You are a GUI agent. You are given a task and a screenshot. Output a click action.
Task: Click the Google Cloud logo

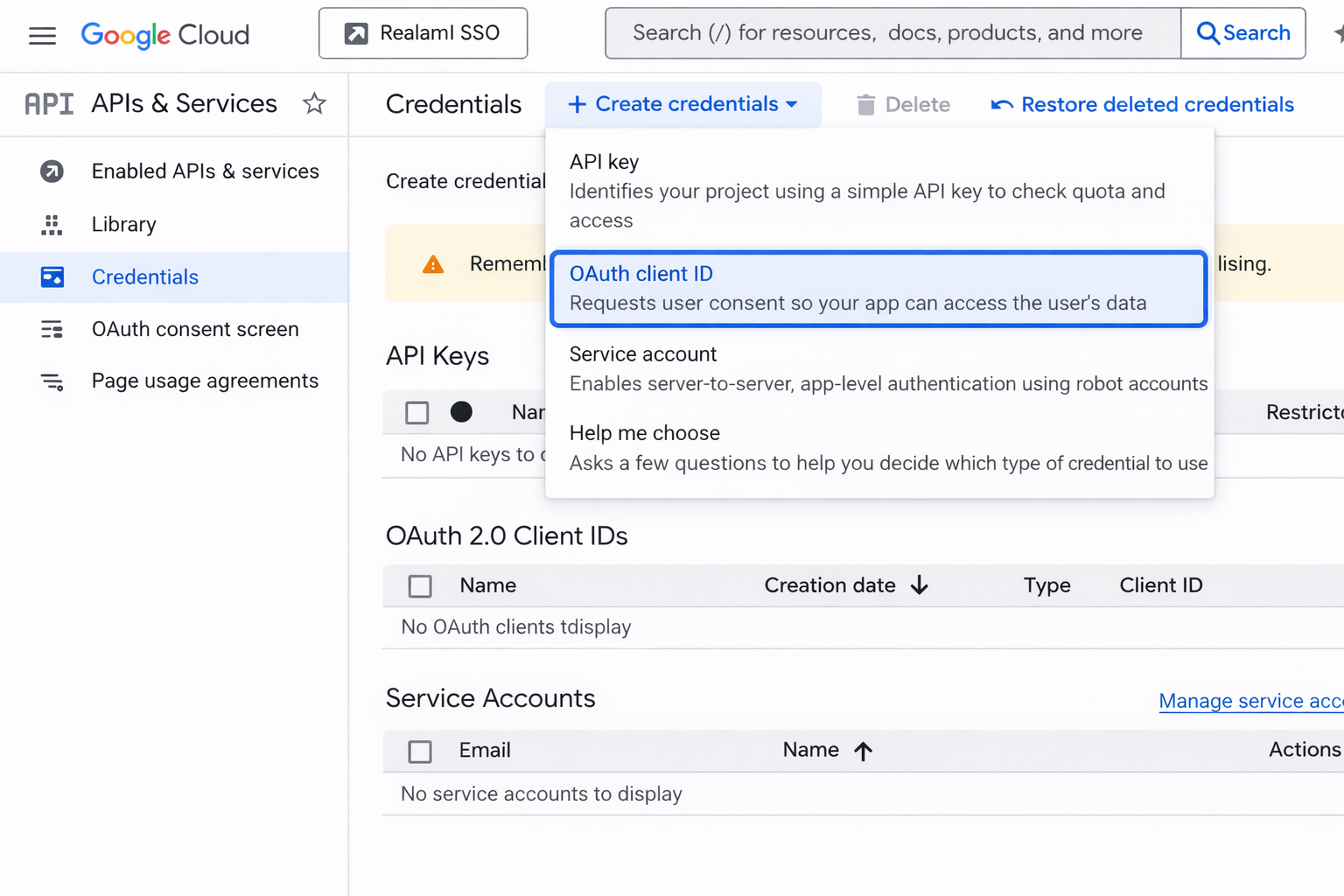tap(165, 35)
